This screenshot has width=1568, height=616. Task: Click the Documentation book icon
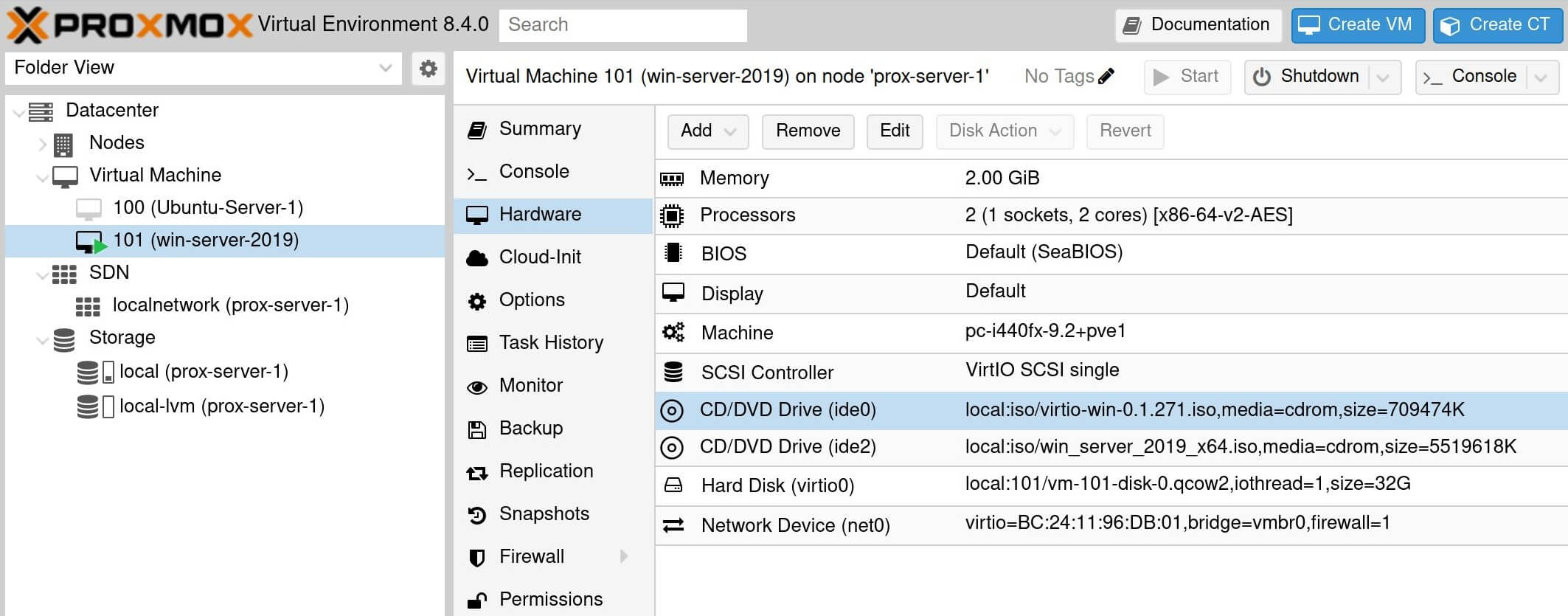[x=1131, y=26]
